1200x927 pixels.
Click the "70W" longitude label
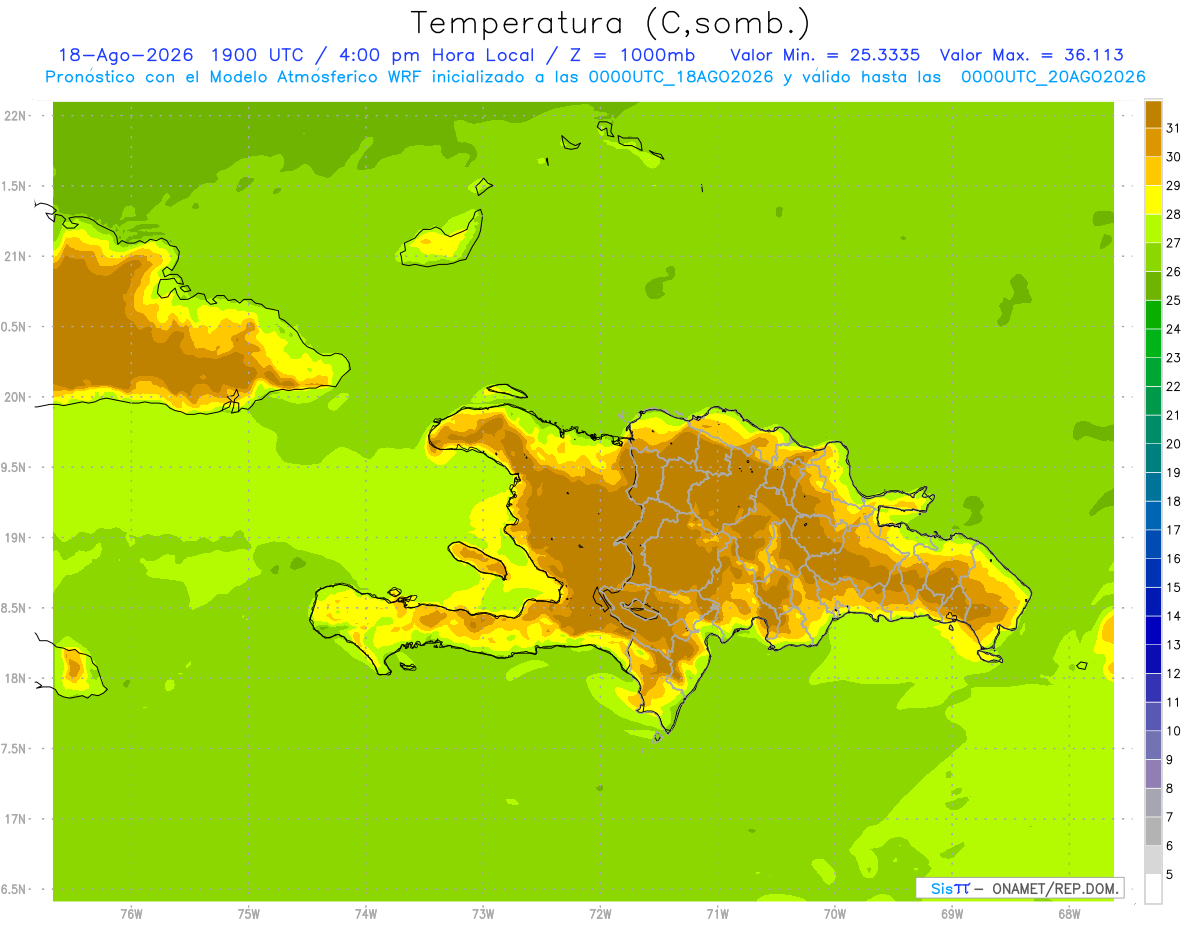(835, 914)
